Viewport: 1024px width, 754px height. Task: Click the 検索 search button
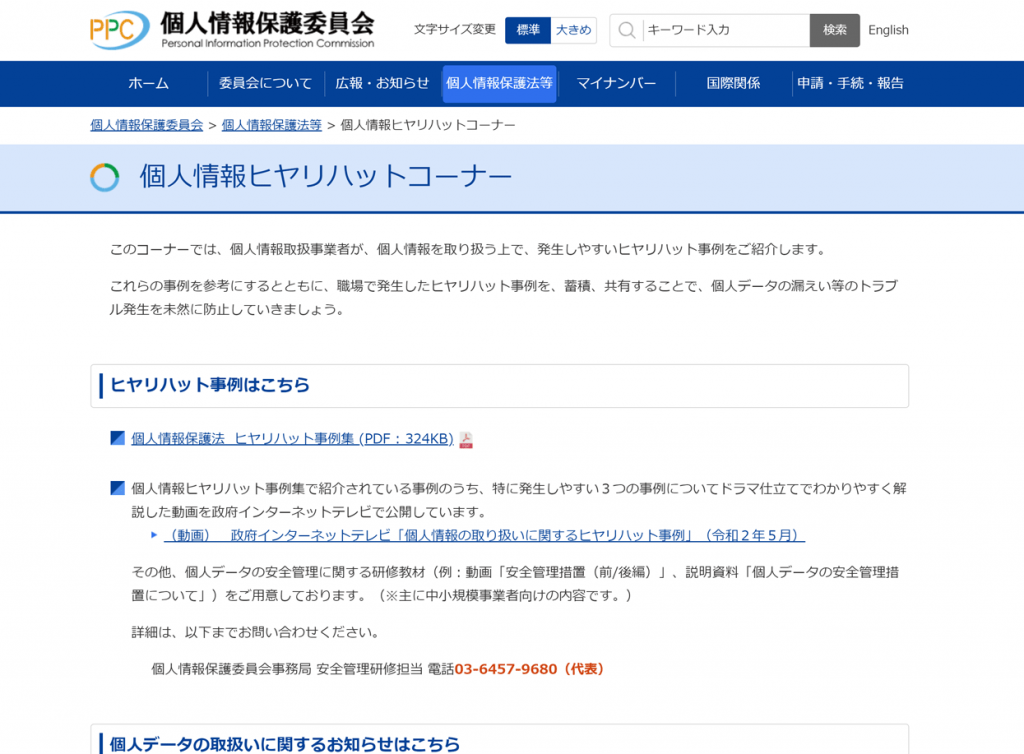(x=834, y=30)
